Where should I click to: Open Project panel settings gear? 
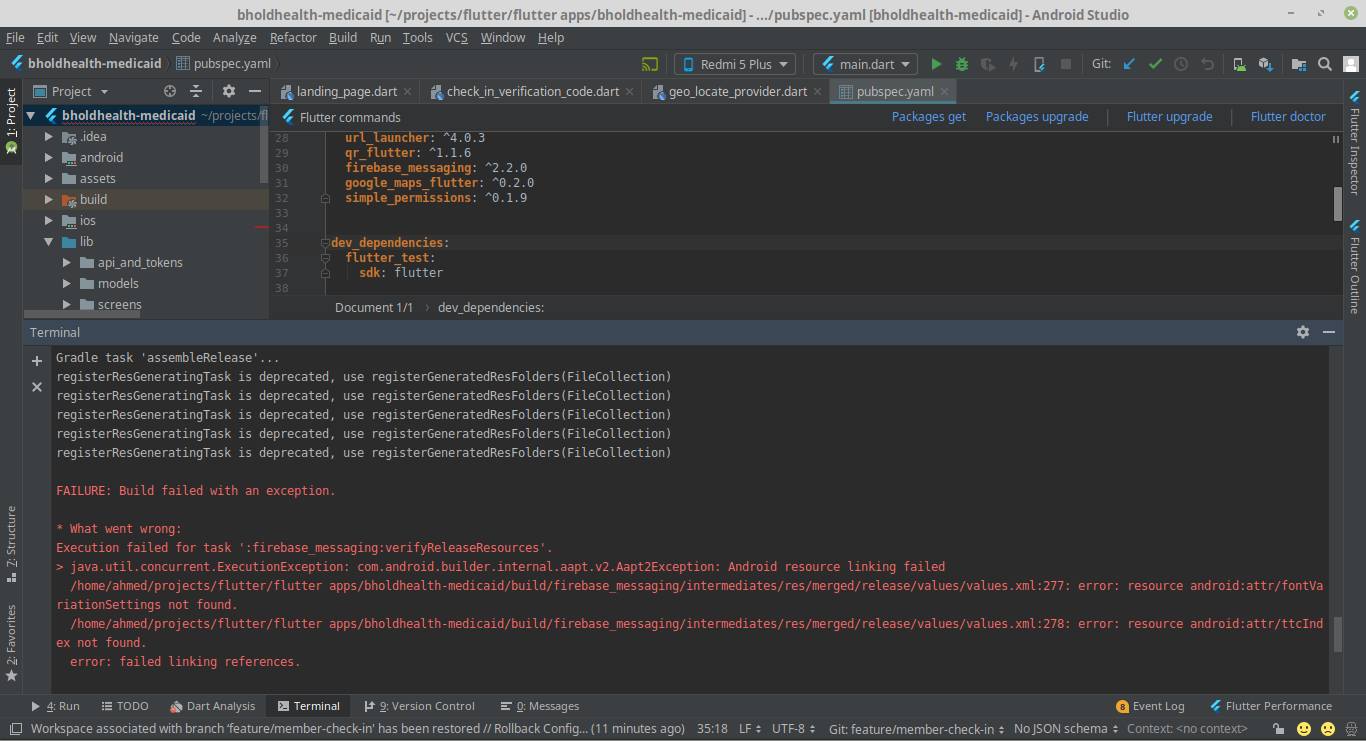228,91
